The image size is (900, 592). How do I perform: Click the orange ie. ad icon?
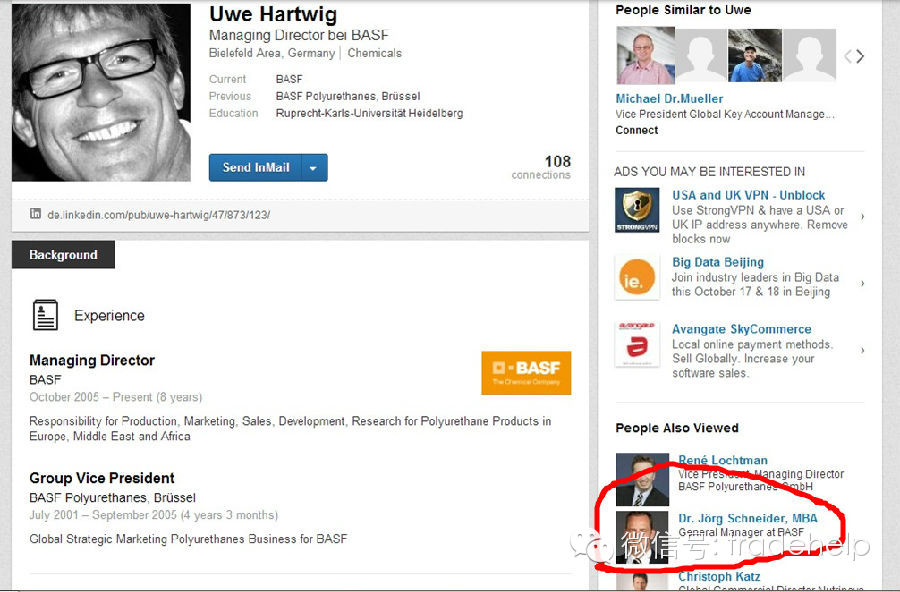tap(637, 278)
